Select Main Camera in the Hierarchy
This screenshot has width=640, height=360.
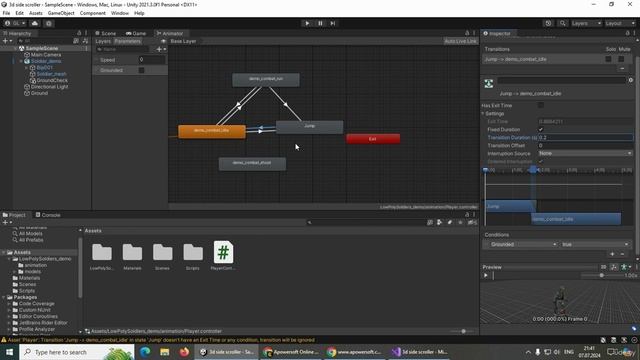(46, 55)
